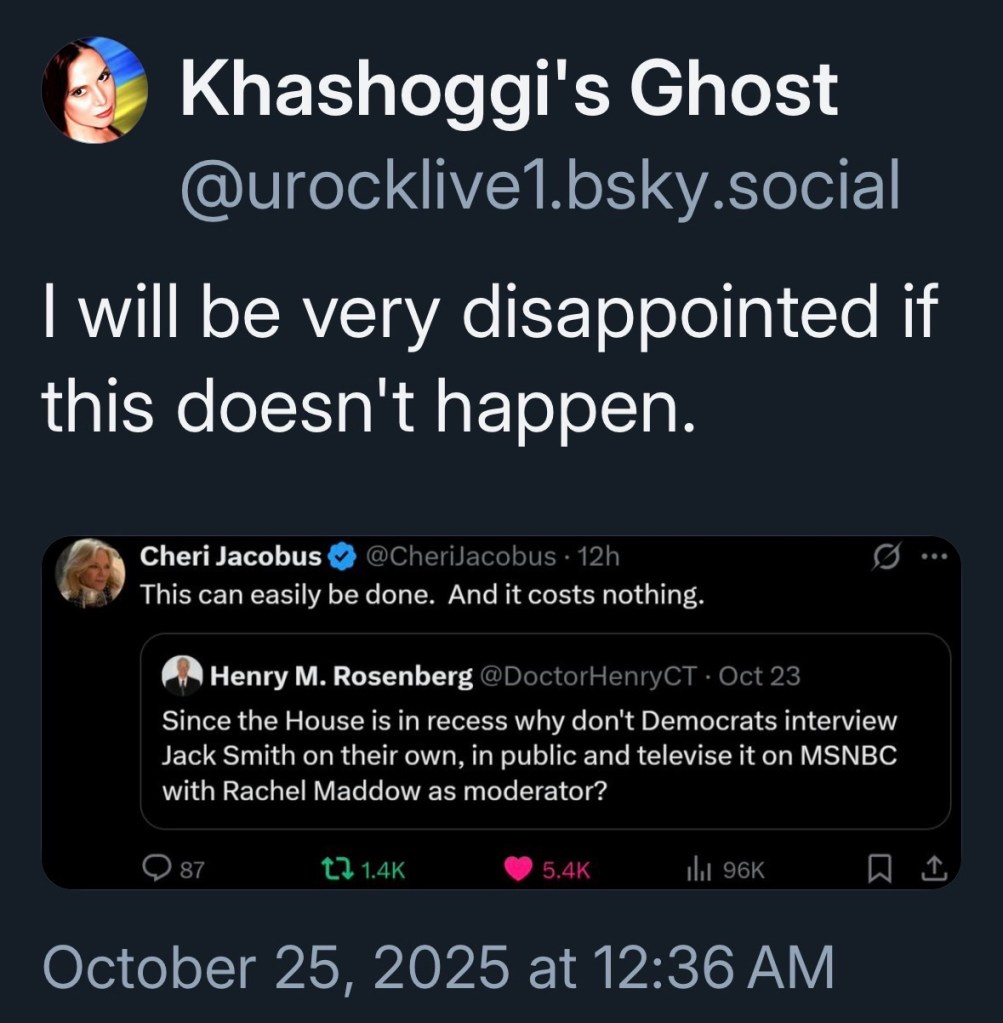Click the Henry M. Rosenberg name

[341, 676]
